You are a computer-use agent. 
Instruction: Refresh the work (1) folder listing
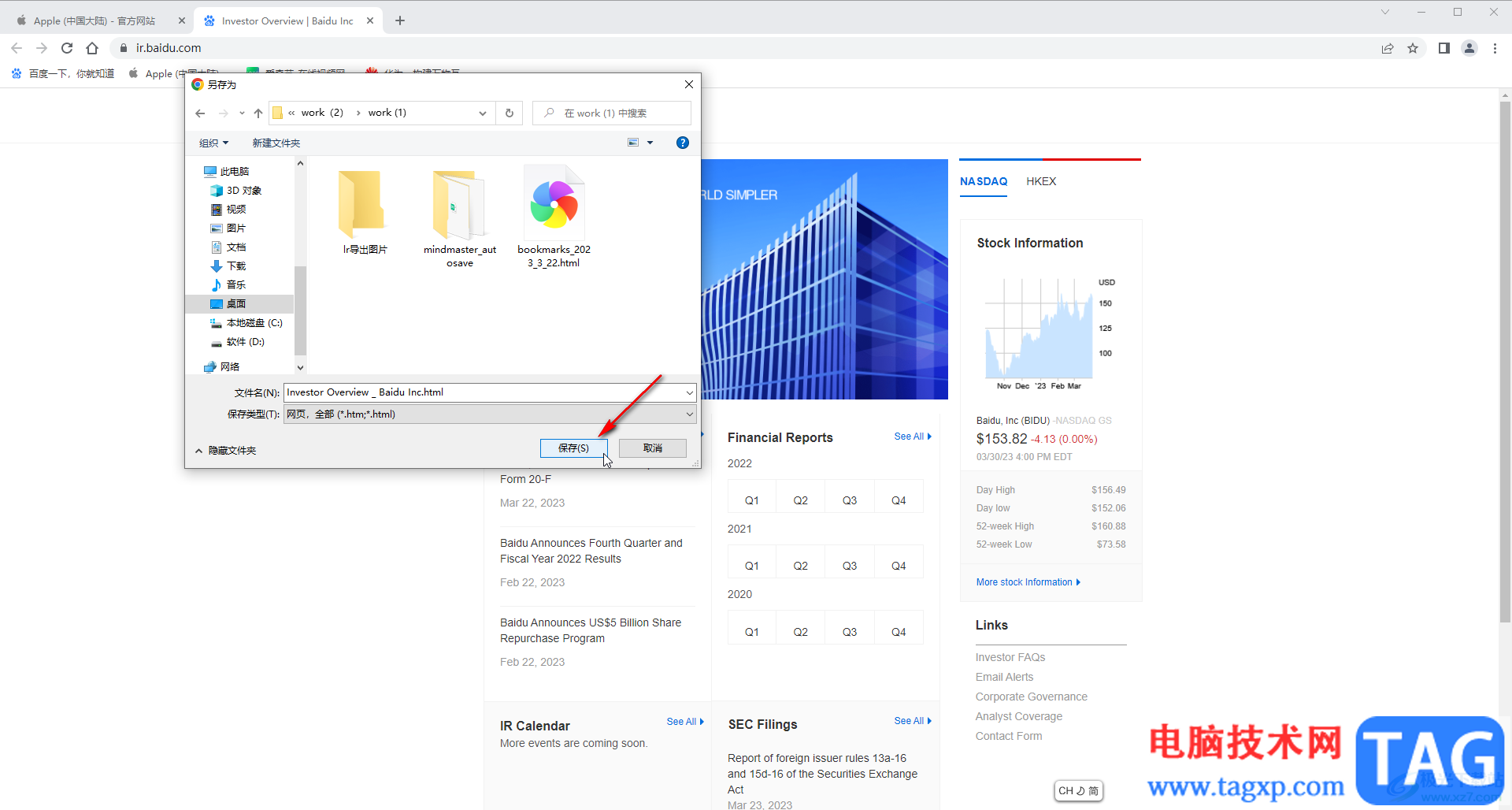click(510, 113)
